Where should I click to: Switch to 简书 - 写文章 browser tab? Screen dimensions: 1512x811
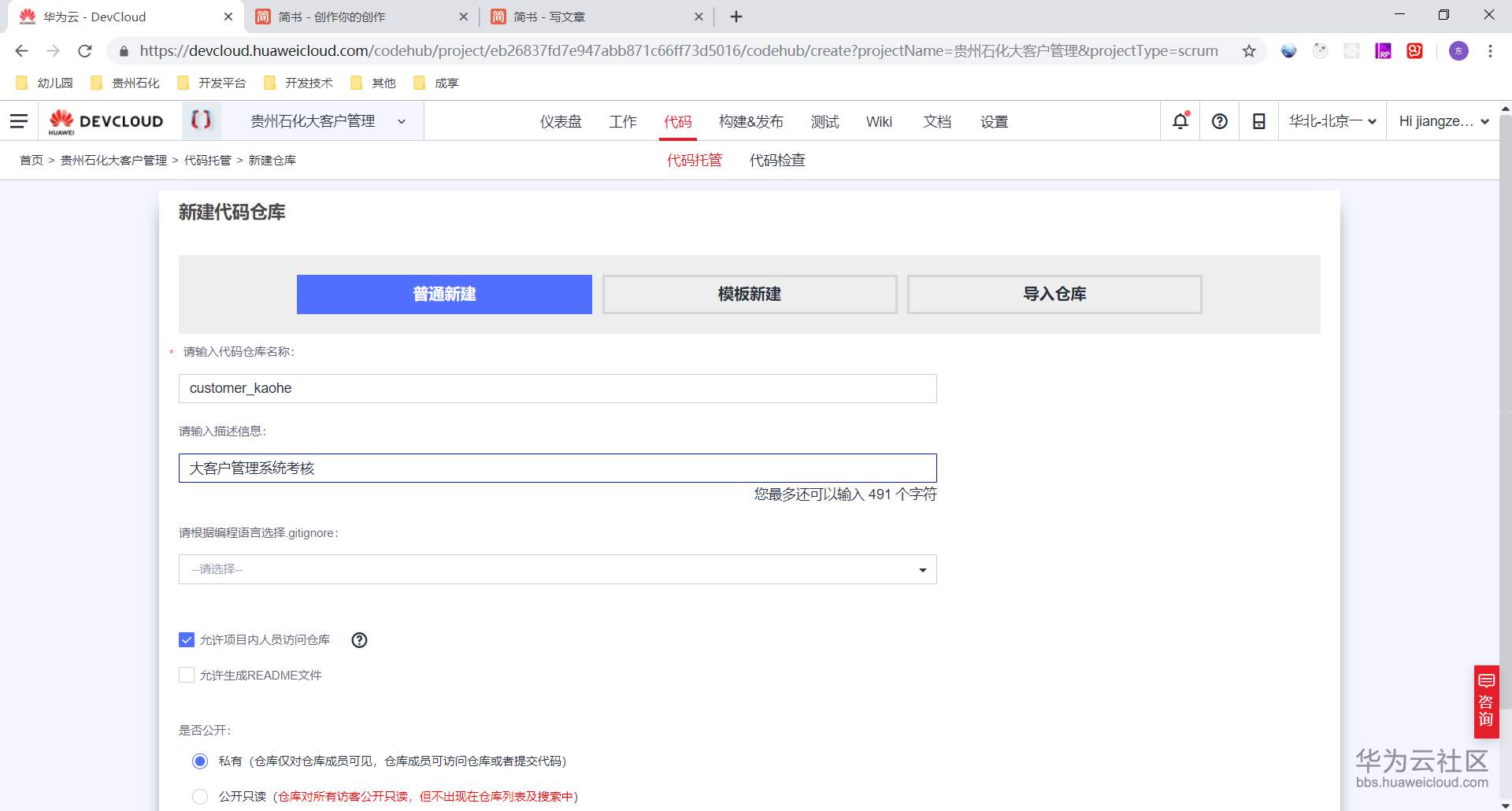point(597,17)
